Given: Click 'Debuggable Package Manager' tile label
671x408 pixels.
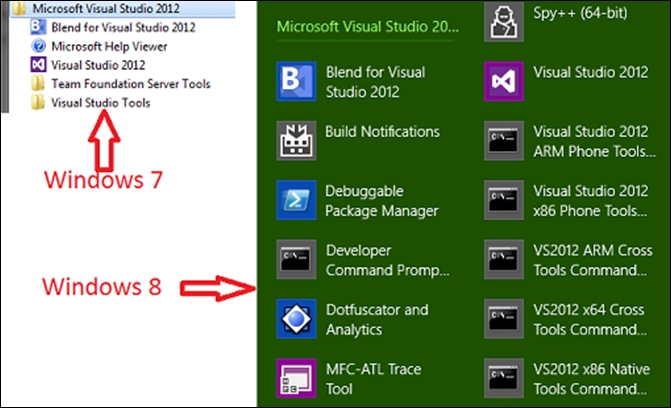Looking at the screenshot, I should 382,201.
